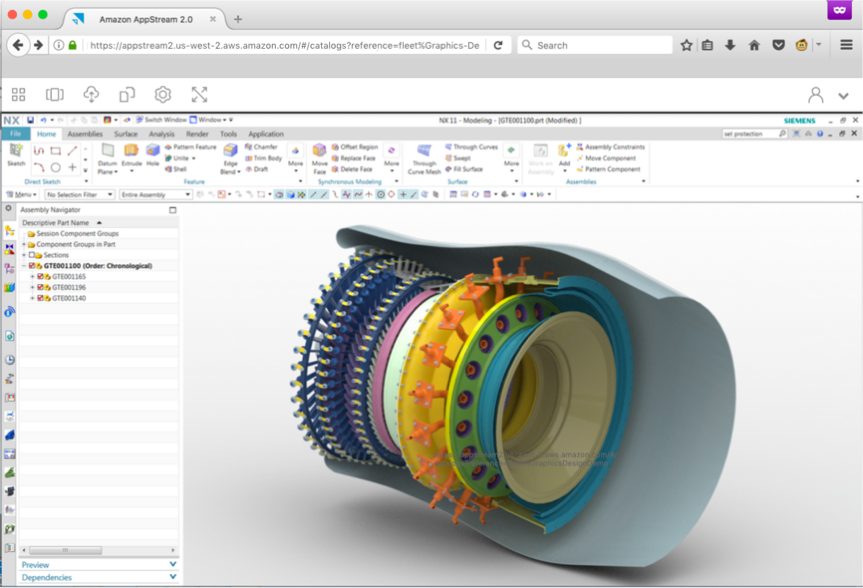Screen dimensions: 863x588
Task: Open the File tab
Action: pos(15,134)
